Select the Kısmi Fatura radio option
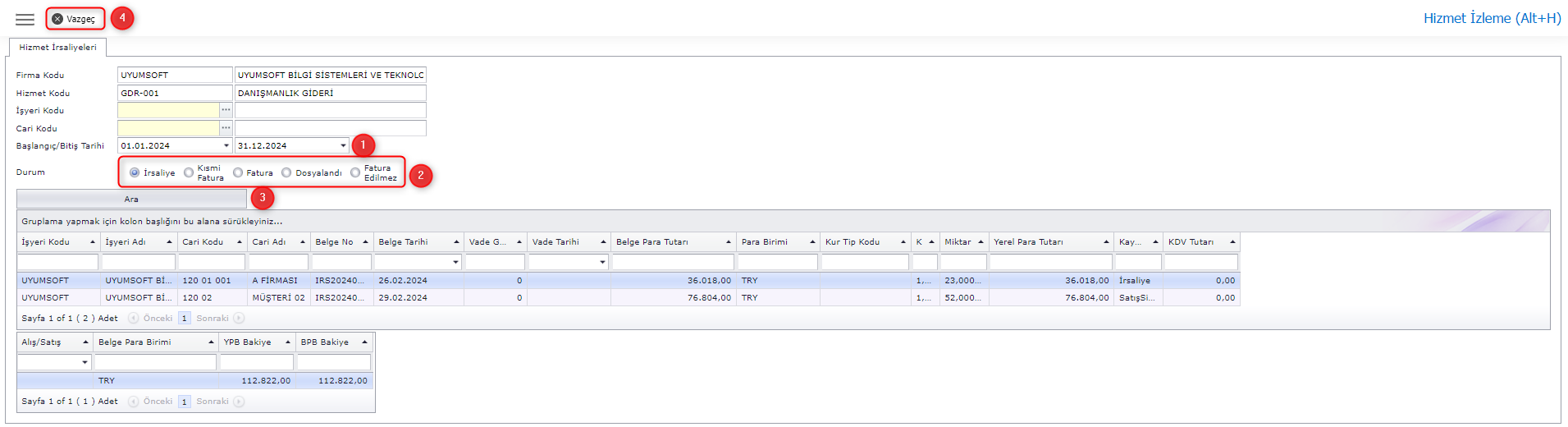Viewport: 1568px width, 427px height. (189, 172)
